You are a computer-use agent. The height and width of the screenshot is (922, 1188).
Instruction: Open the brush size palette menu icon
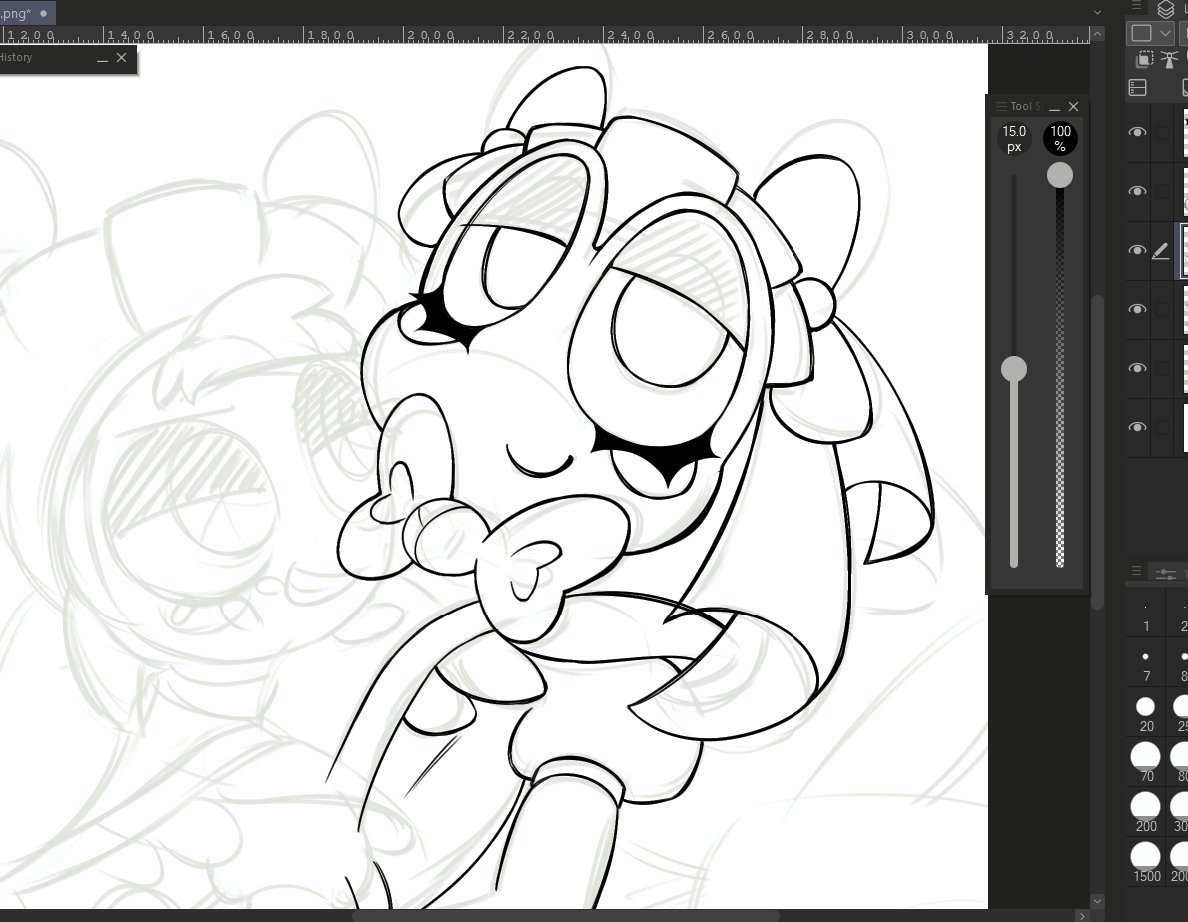(x=1136, y=570)
